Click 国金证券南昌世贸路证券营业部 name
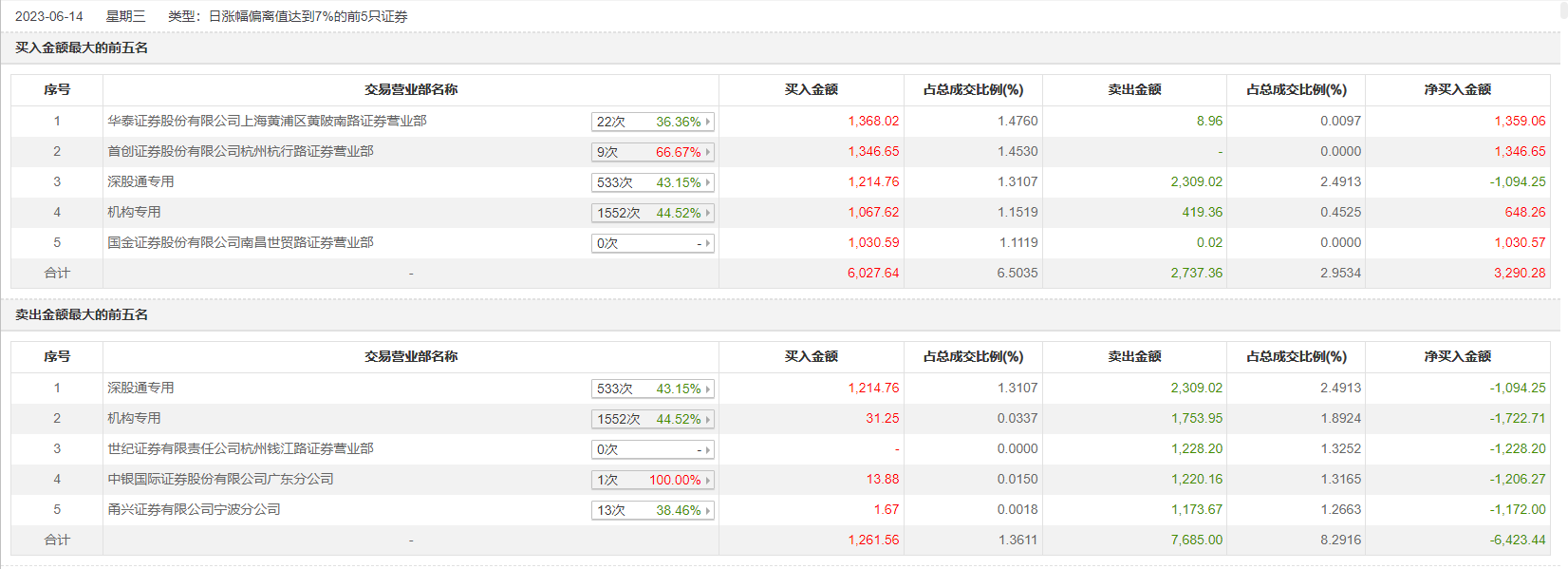 pos(240,242)
